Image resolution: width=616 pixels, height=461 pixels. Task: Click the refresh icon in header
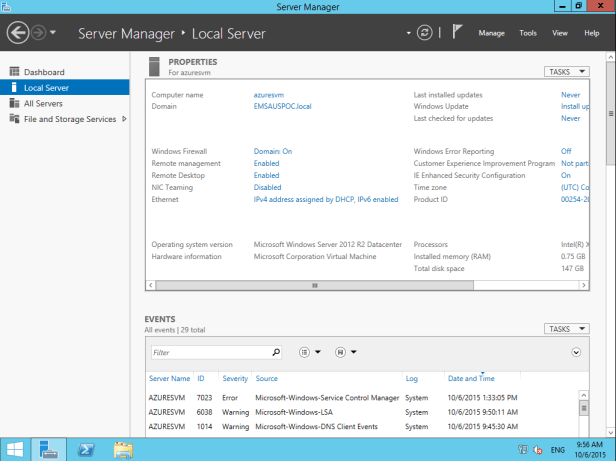click(x=425, y=33)
